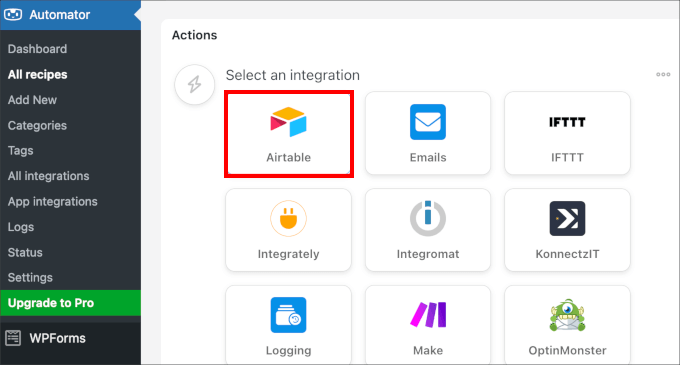Open the three-dot action options menu
Image resolution: width=680 pixels, height=365 pixels.
663,75
